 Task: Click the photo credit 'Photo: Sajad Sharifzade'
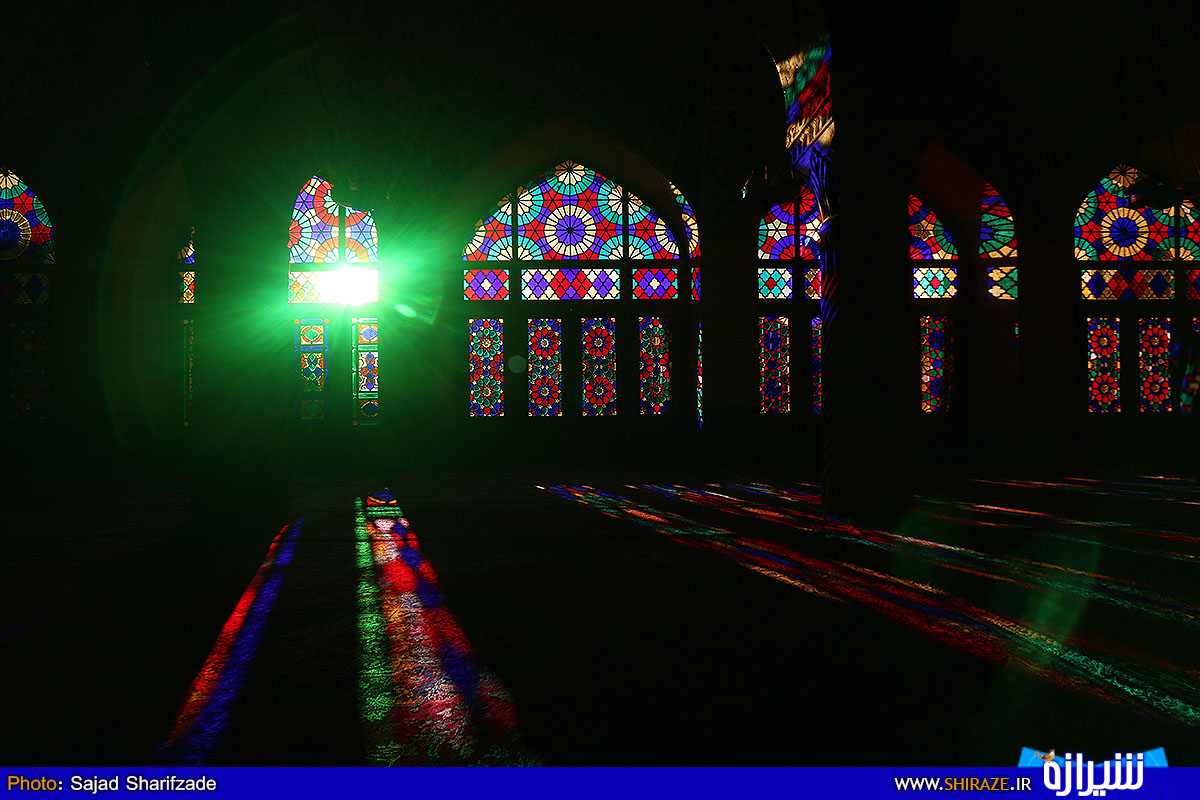coord(112,784)
